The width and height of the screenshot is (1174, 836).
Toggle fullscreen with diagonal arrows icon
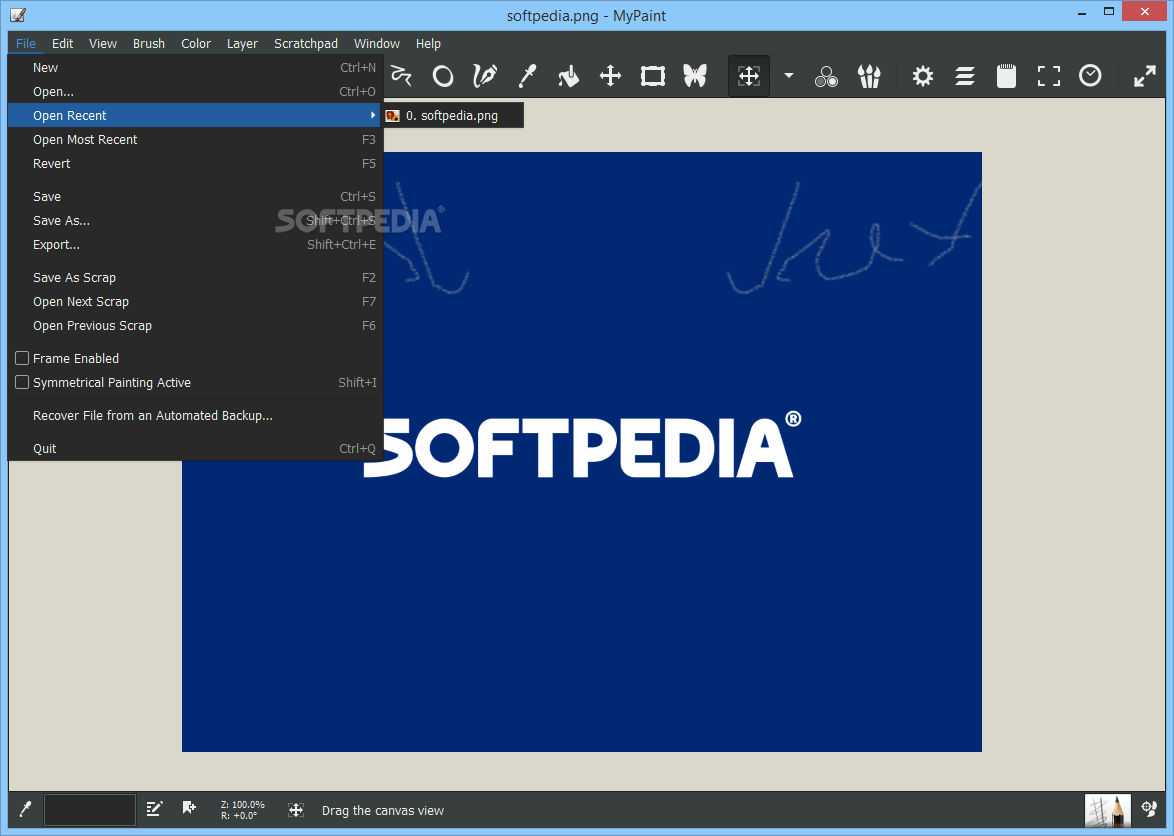click(1144, 76)
